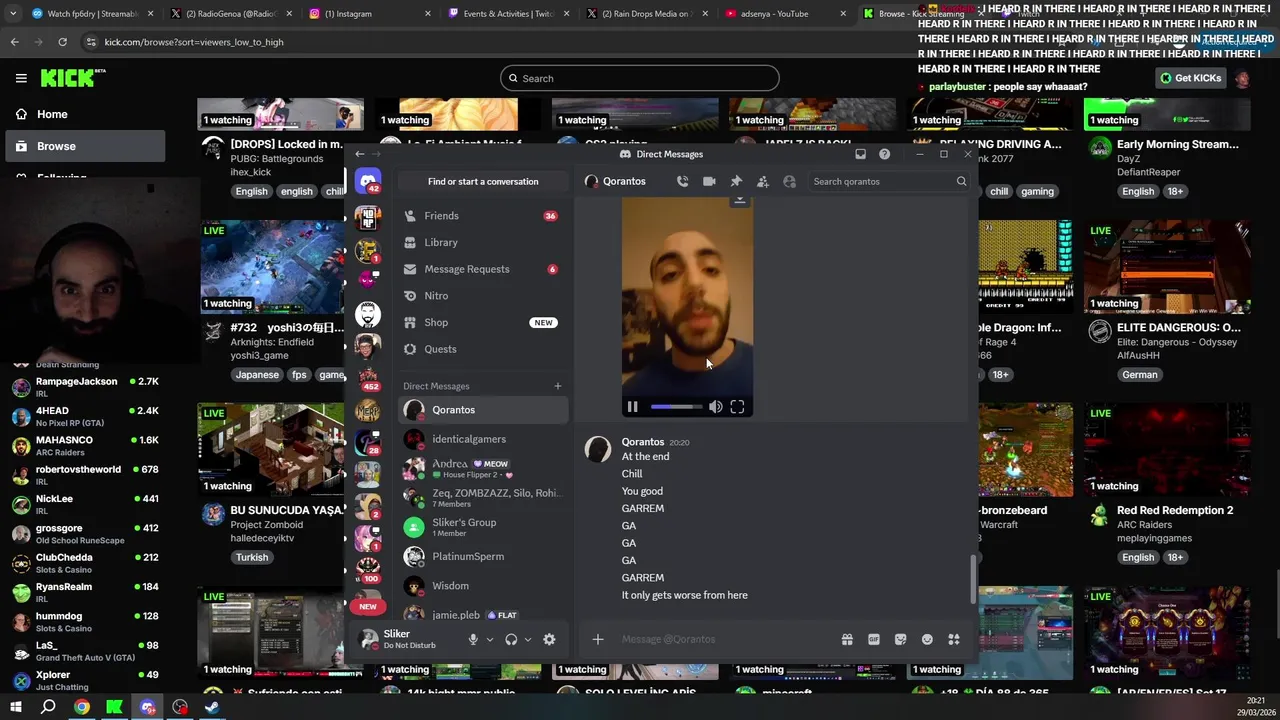Open Kick hamburger menu

tap(21, 78)
